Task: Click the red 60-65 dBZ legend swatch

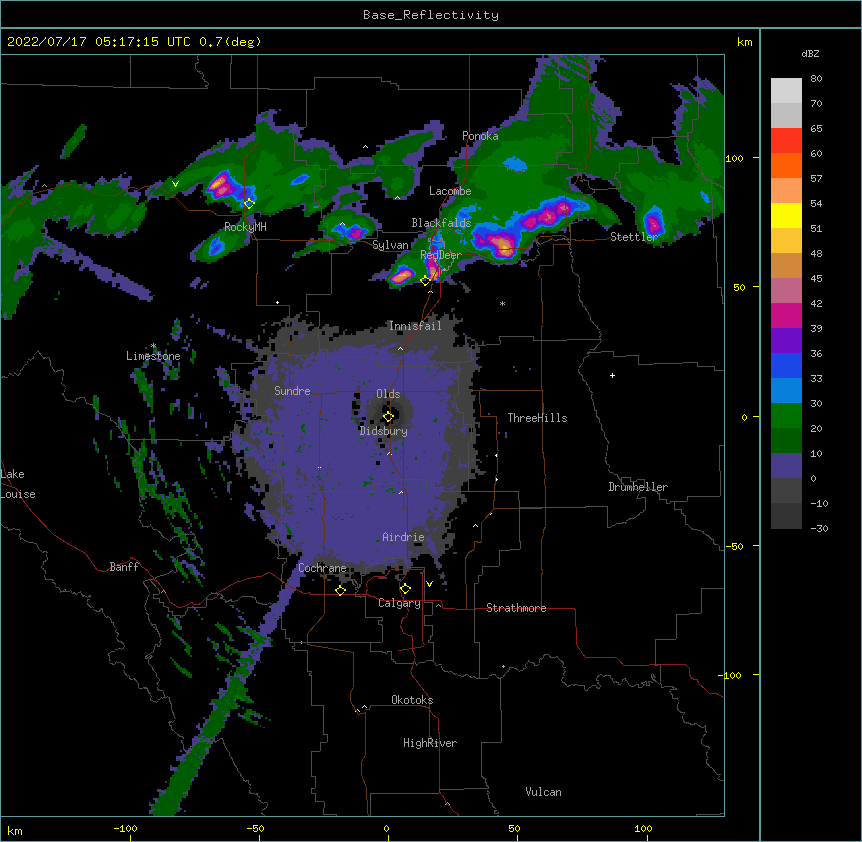Action: coord(786,141)
